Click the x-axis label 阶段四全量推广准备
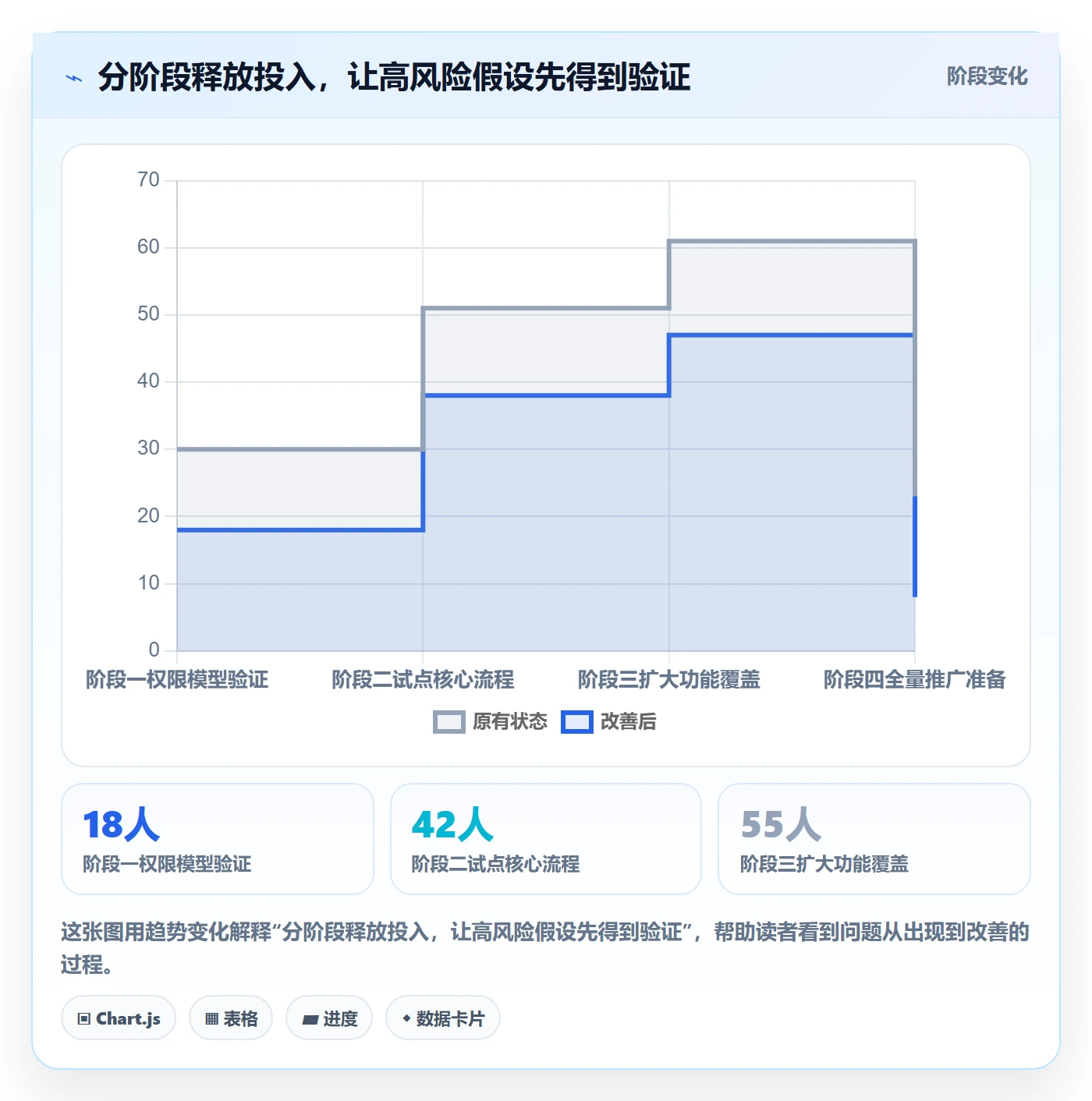This screenshot has width=1092, height=1101. coord(915,680)
